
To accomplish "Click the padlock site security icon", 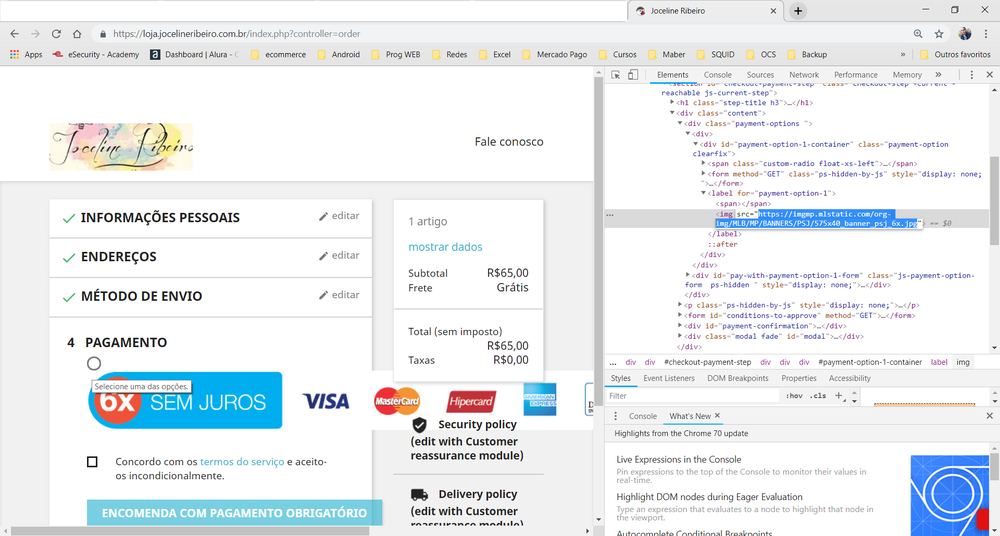I will pyautogui.click(x=103, y=34).
